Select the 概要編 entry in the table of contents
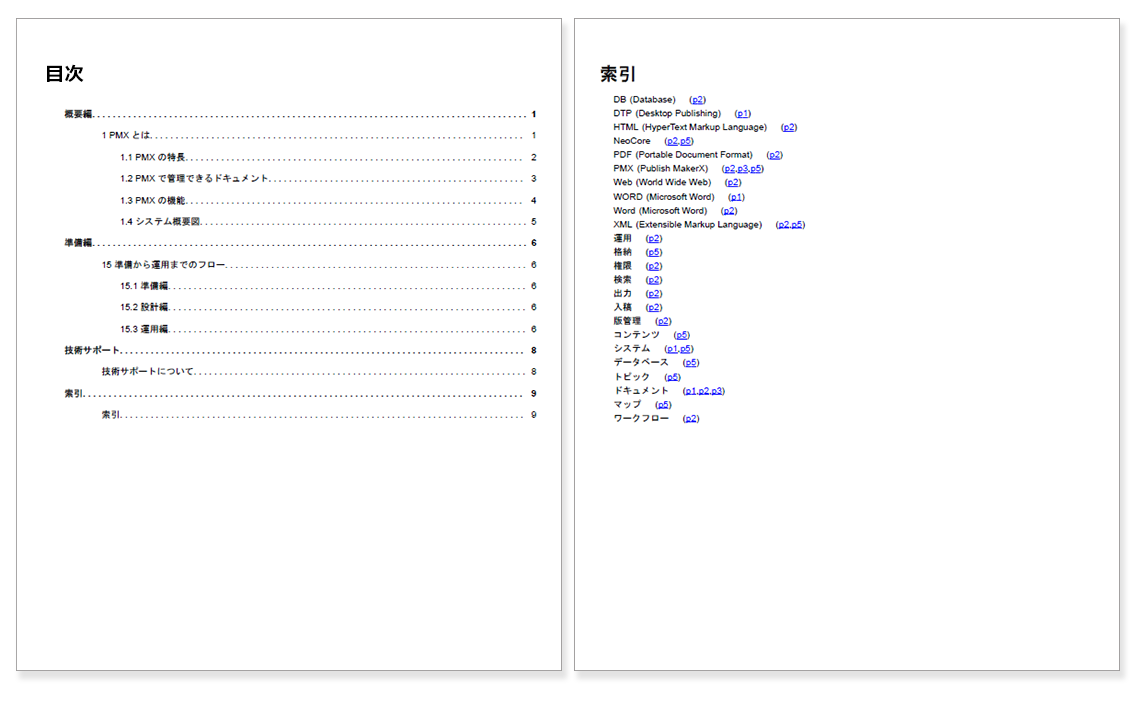This screenshot has width=1140, height=701. (x=78, y=111)
